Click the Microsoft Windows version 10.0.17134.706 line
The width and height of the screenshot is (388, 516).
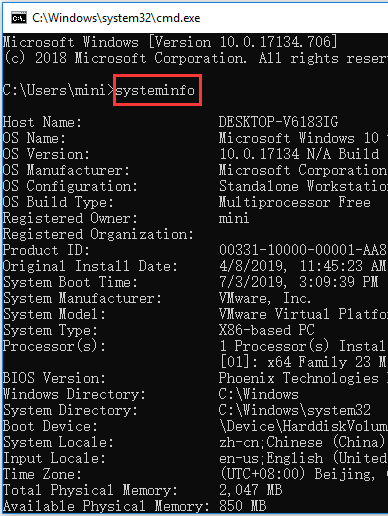click(170, 42)
